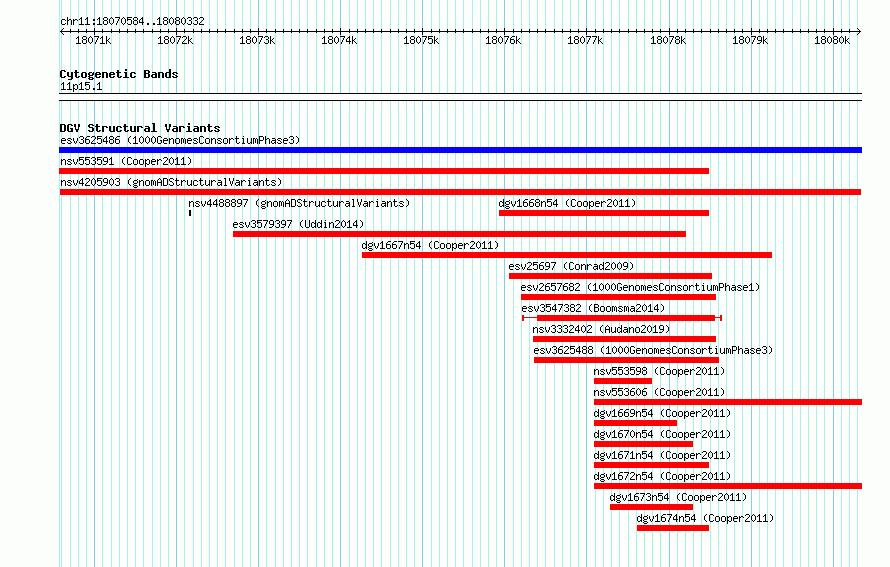
Task: Select the dgv1671n54 (Cooper2011) bar
Action: tap(651, 465)
